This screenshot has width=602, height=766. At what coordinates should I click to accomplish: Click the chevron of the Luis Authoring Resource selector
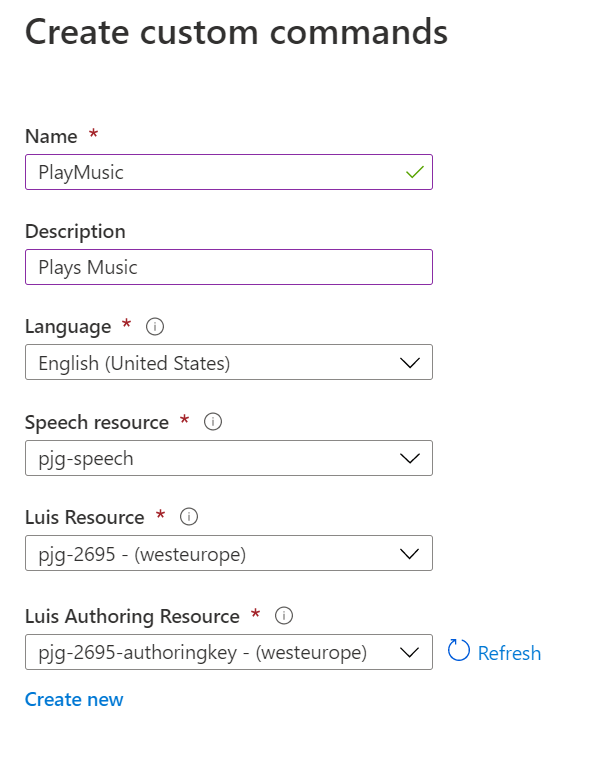[x=409, y=652]
